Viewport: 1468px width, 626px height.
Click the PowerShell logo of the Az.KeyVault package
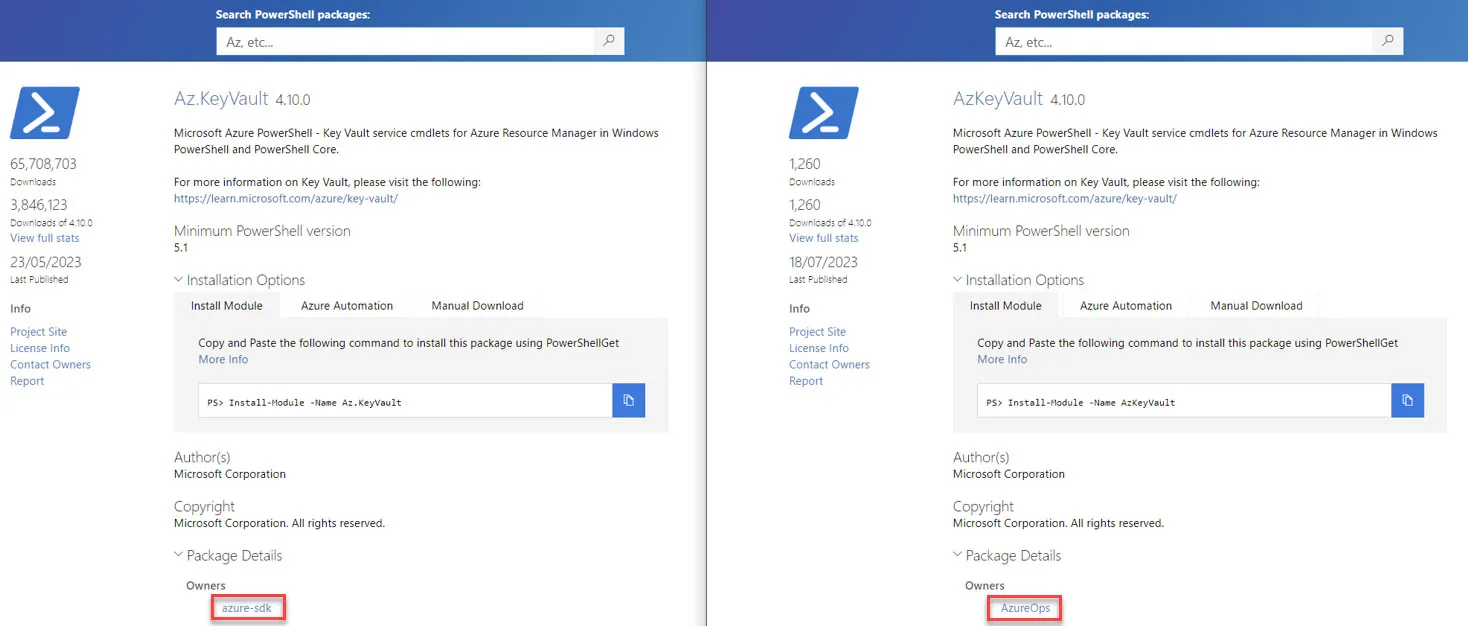pyautogui.click(x=45, y=112)
